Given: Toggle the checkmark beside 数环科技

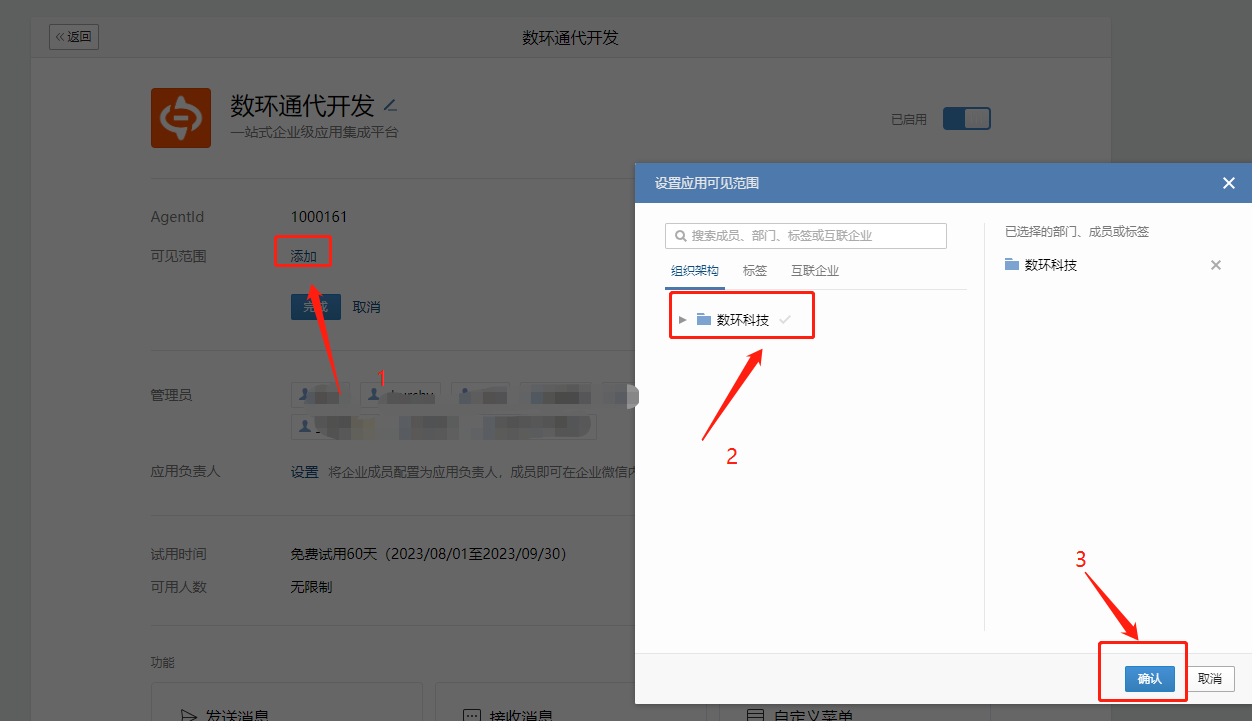Looking at the screenshot, I should 785,319.
